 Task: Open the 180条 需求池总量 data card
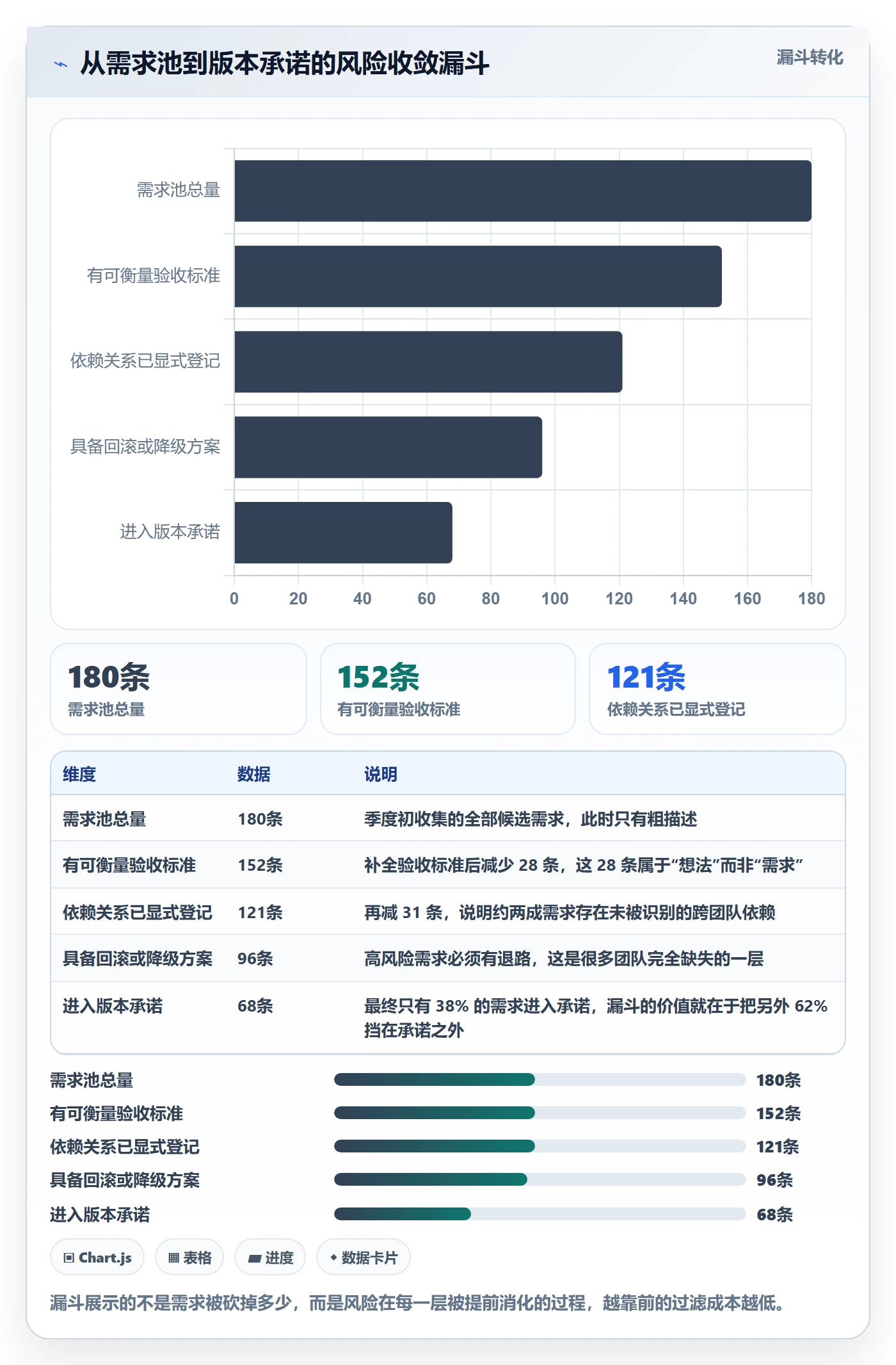[179, 689]
